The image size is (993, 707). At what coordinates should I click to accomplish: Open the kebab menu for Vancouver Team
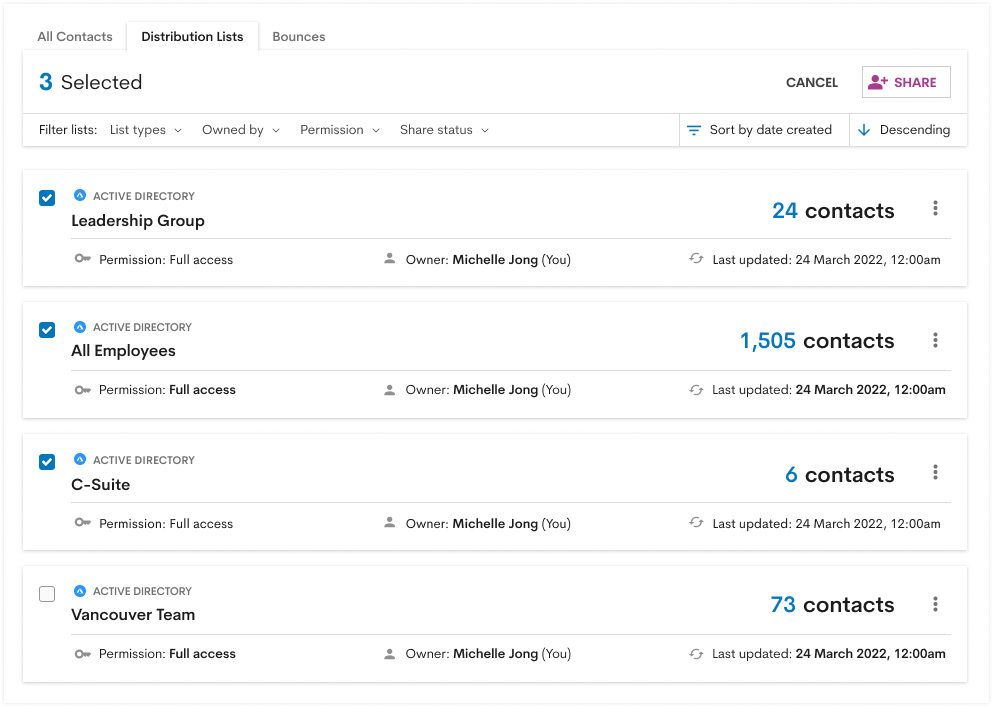[936, 605]
